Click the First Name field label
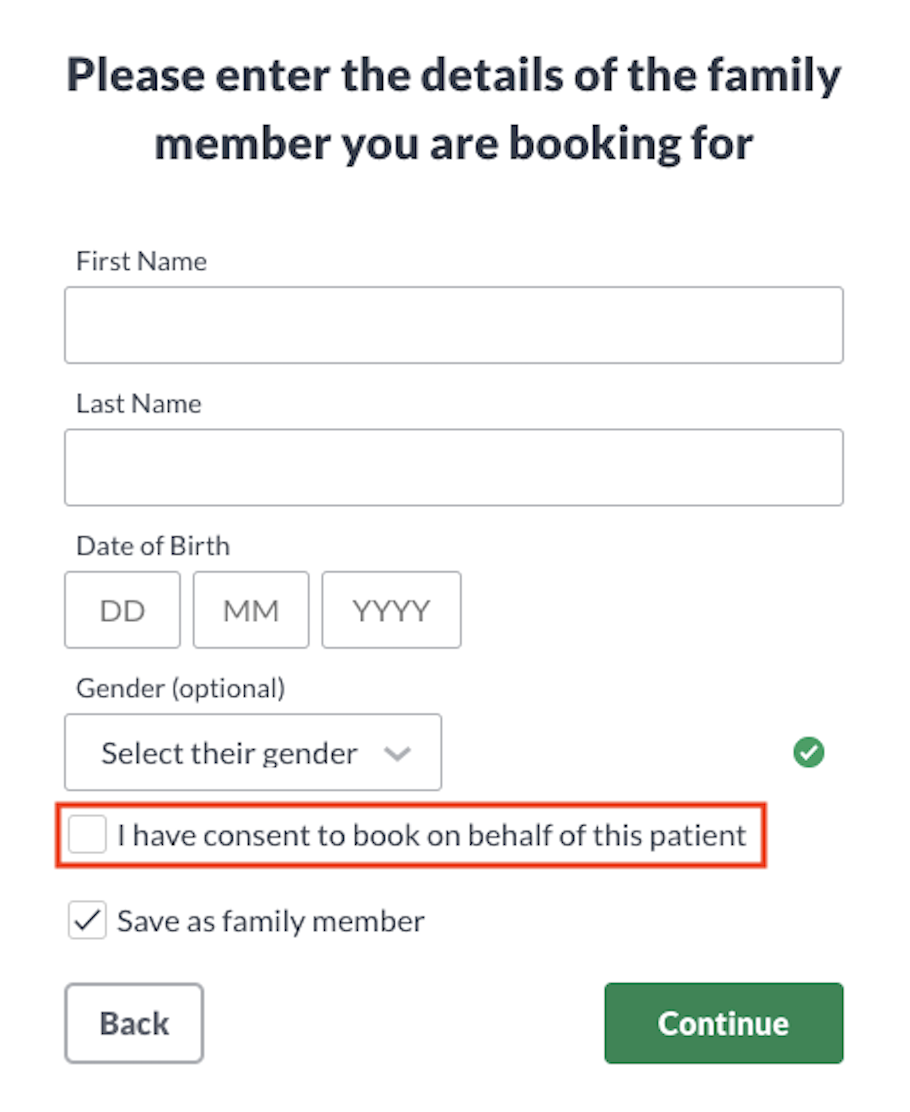The image size is (910, 1112). point(142,261)
